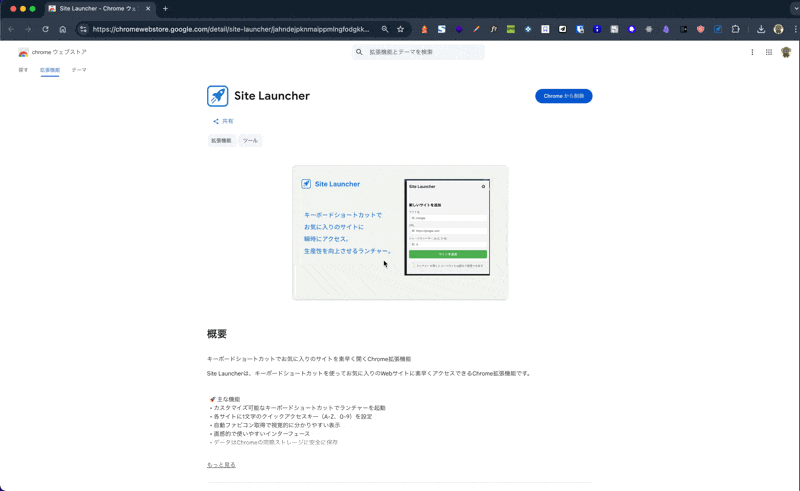
Task: Bookmark this page with the star
Action: [401, 29]
